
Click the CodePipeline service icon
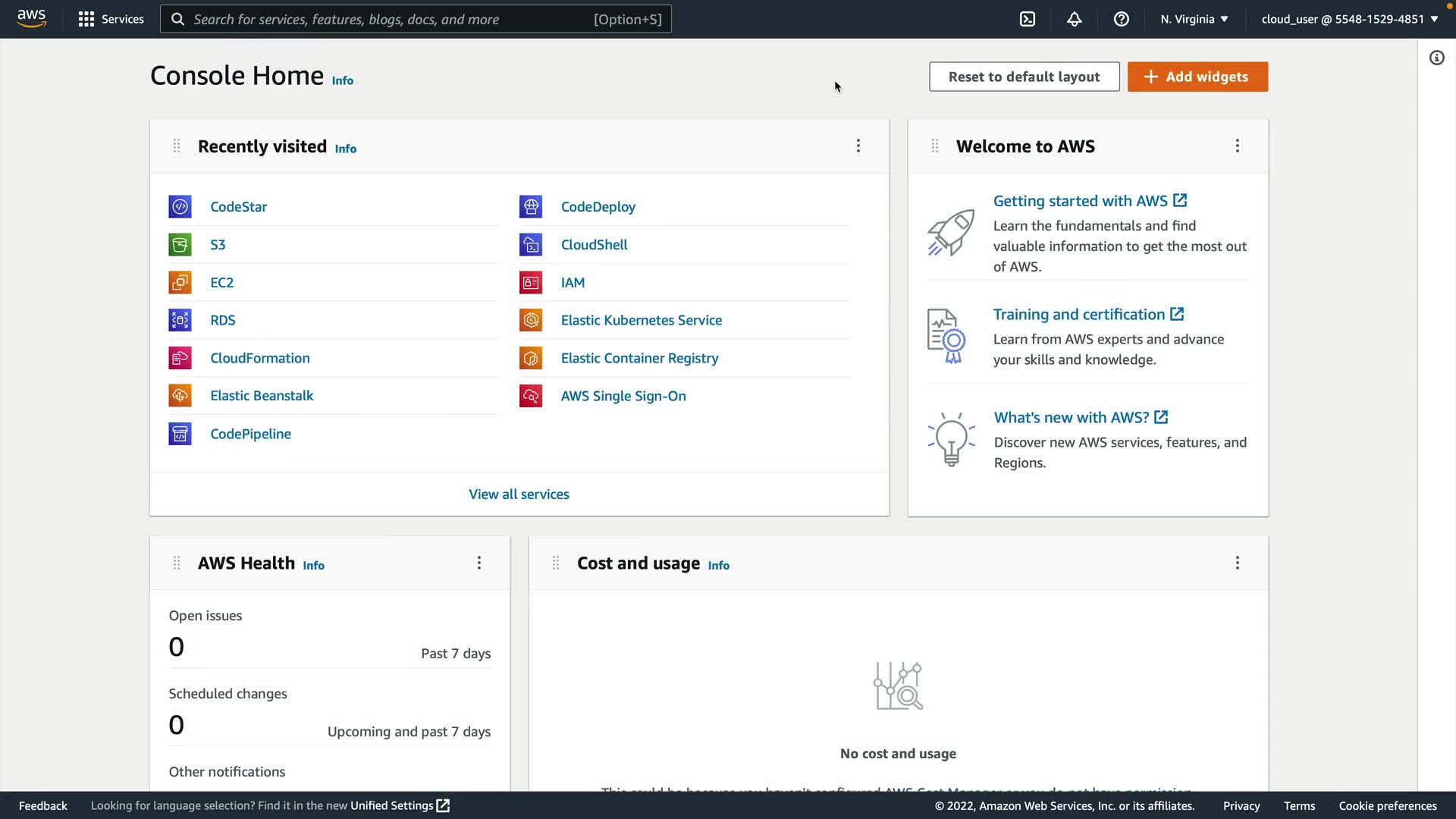(180, 434)
